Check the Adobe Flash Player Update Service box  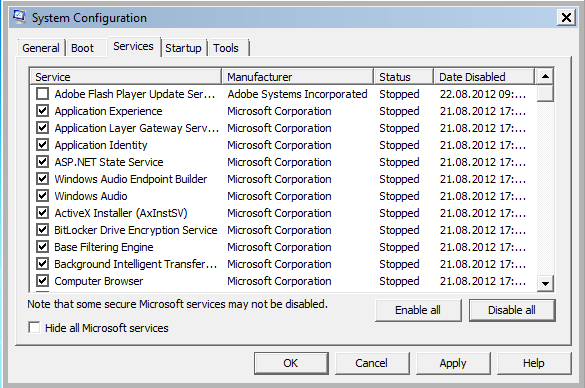tap(43, 94)
